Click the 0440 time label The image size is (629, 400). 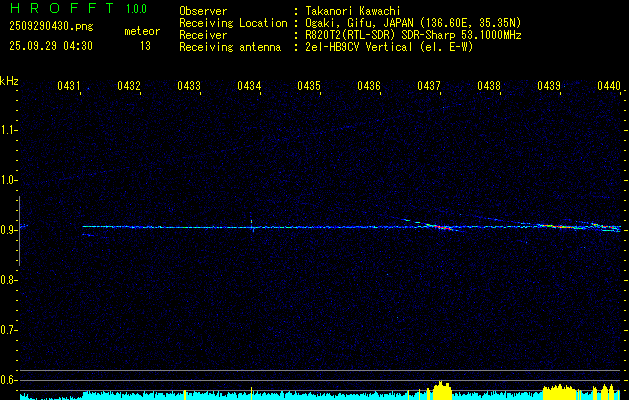(609, 86)
